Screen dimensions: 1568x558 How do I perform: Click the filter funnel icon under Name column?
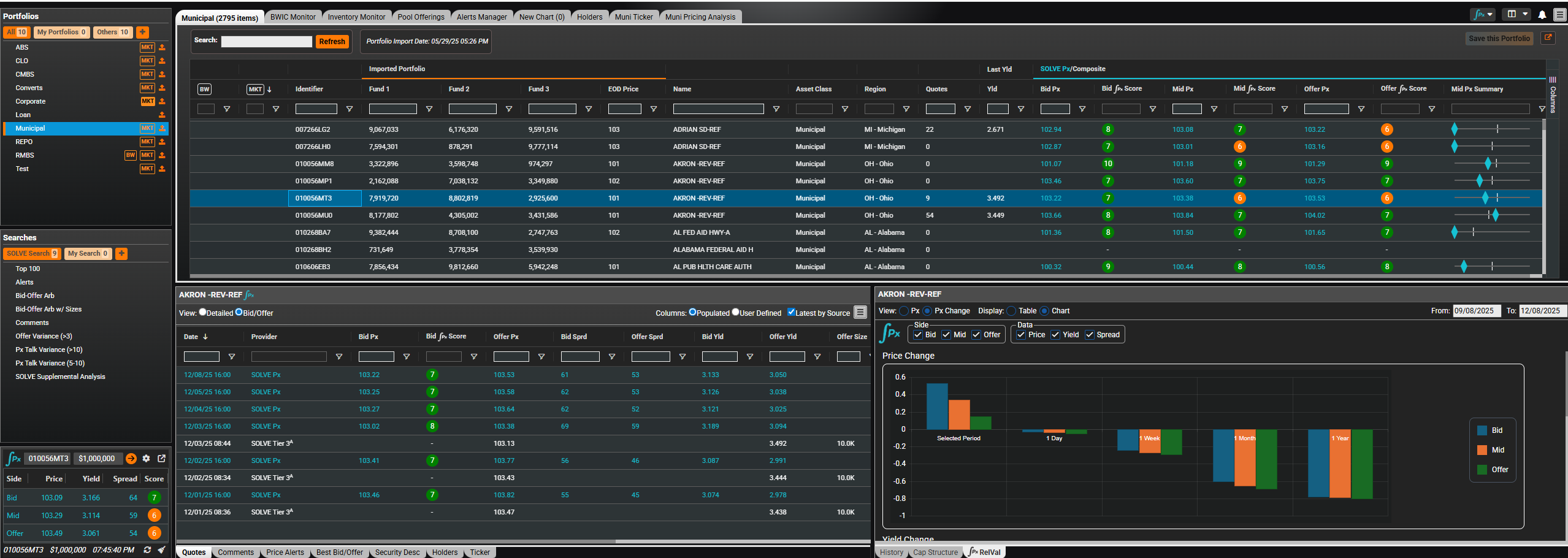click(x=776, y=109)
